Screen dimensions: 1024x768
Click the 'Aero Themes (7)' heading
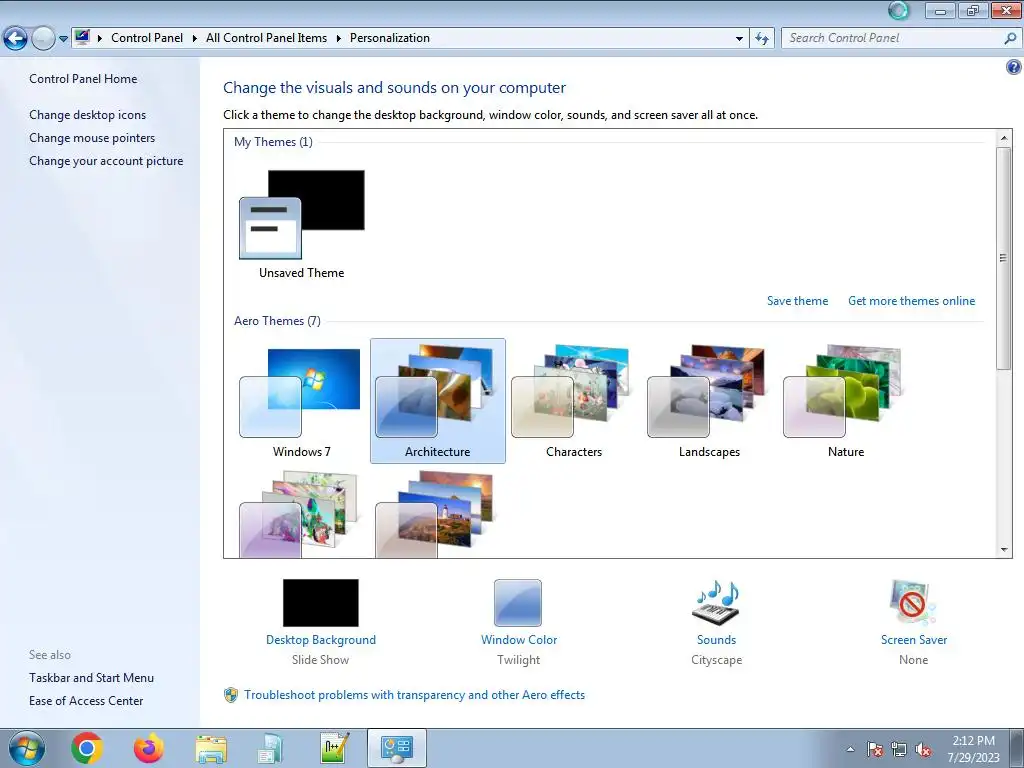pyautogui.click(x=277, y=321)
